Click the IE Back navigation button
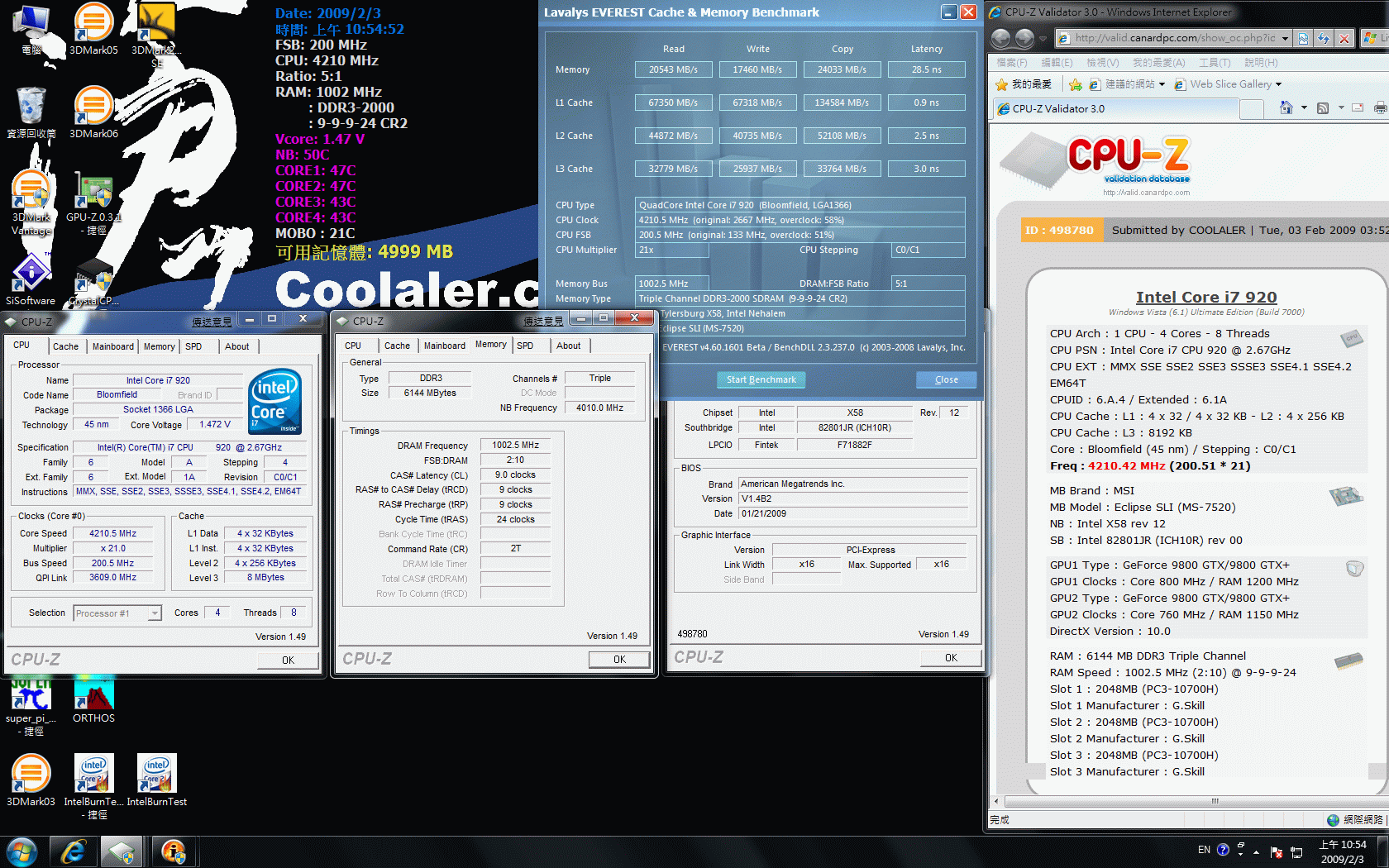Viewport: 1389px width, 868px height. [1001, 38]
